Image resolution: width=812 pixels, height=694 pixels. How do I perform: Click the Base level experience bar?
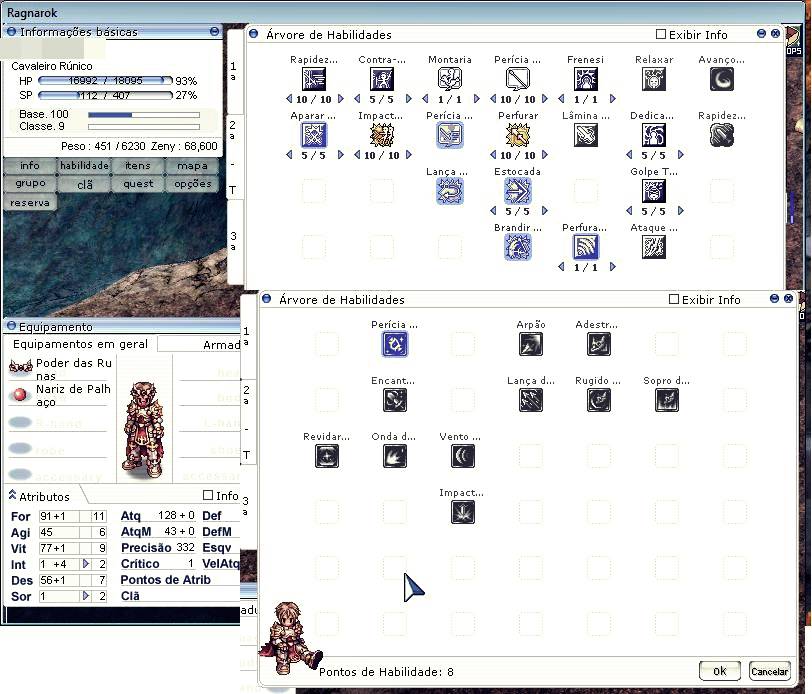tap(144, 115)
